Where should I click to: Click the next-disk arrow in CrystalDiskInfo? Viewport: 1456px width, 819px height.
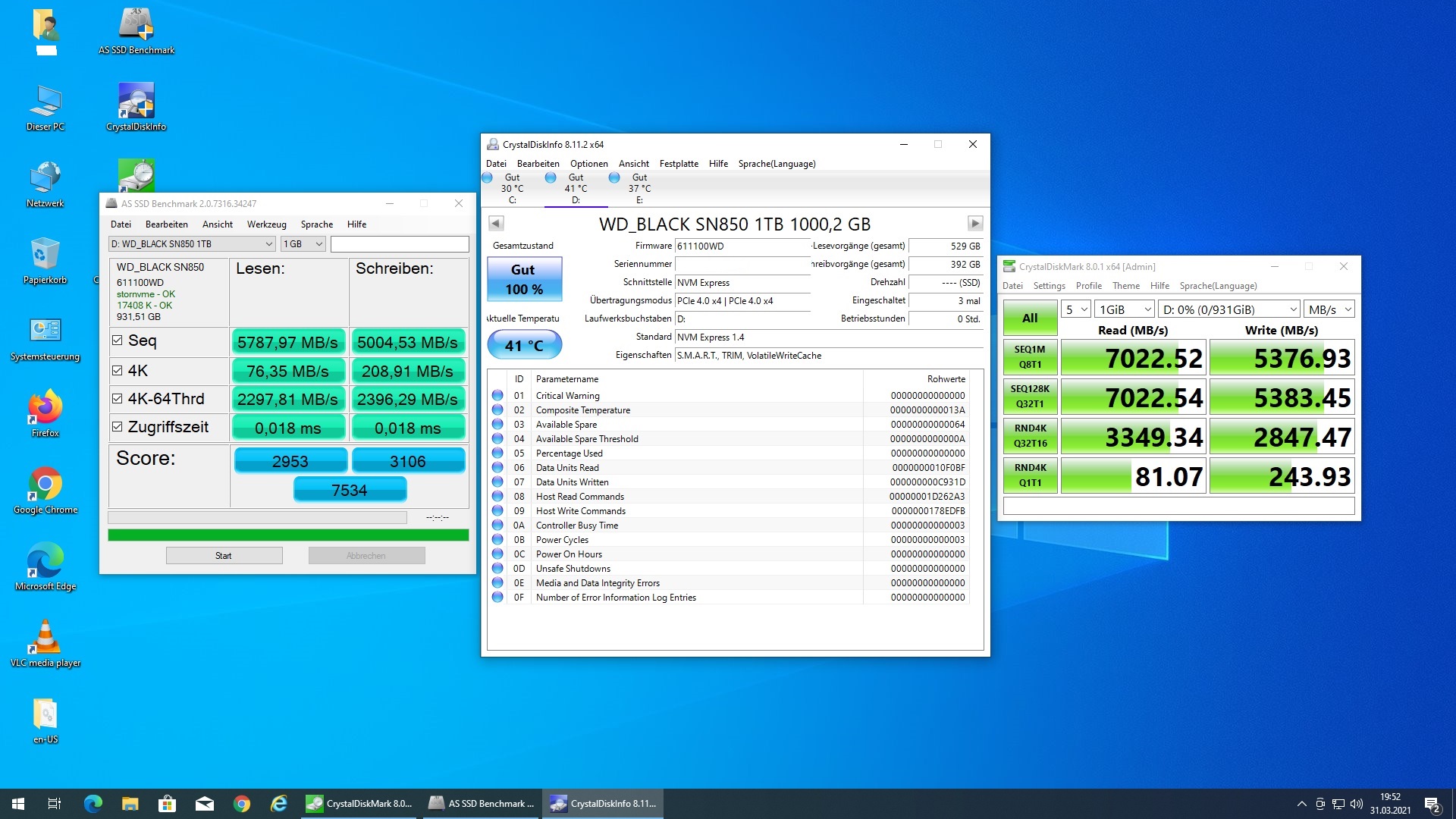pyautogui.click(x=974, y=223)
